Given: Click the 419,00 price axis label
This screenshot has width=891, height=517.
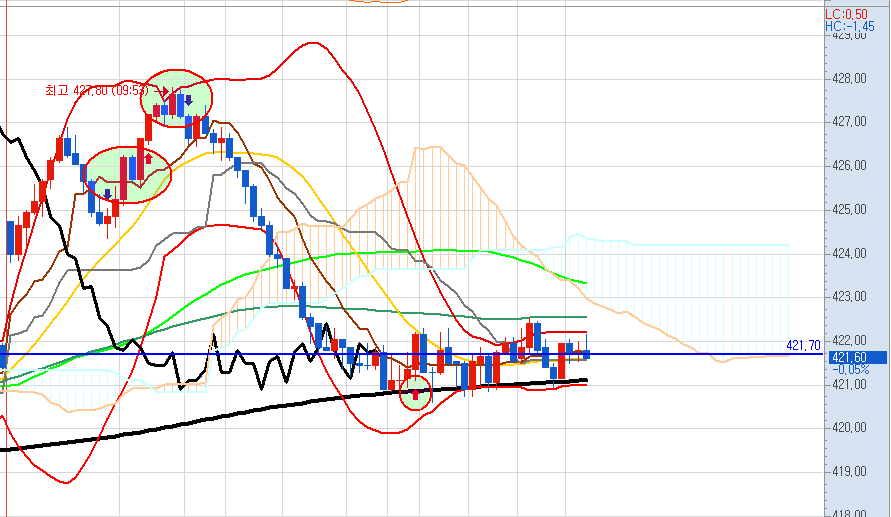Looking at the screenshot, I should click(x=850, y=472).
